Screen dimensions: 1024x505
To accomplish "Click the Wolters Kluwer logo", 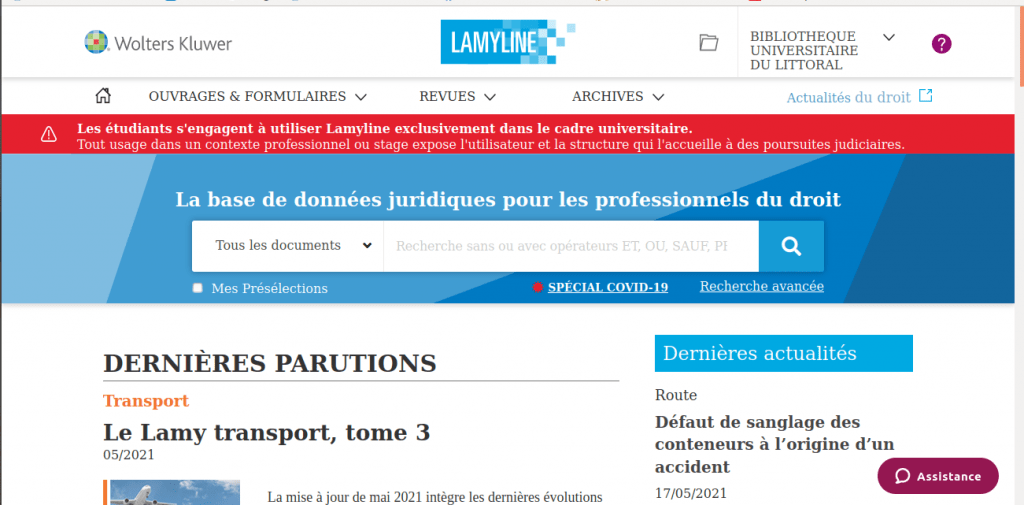I will [158, 43].
